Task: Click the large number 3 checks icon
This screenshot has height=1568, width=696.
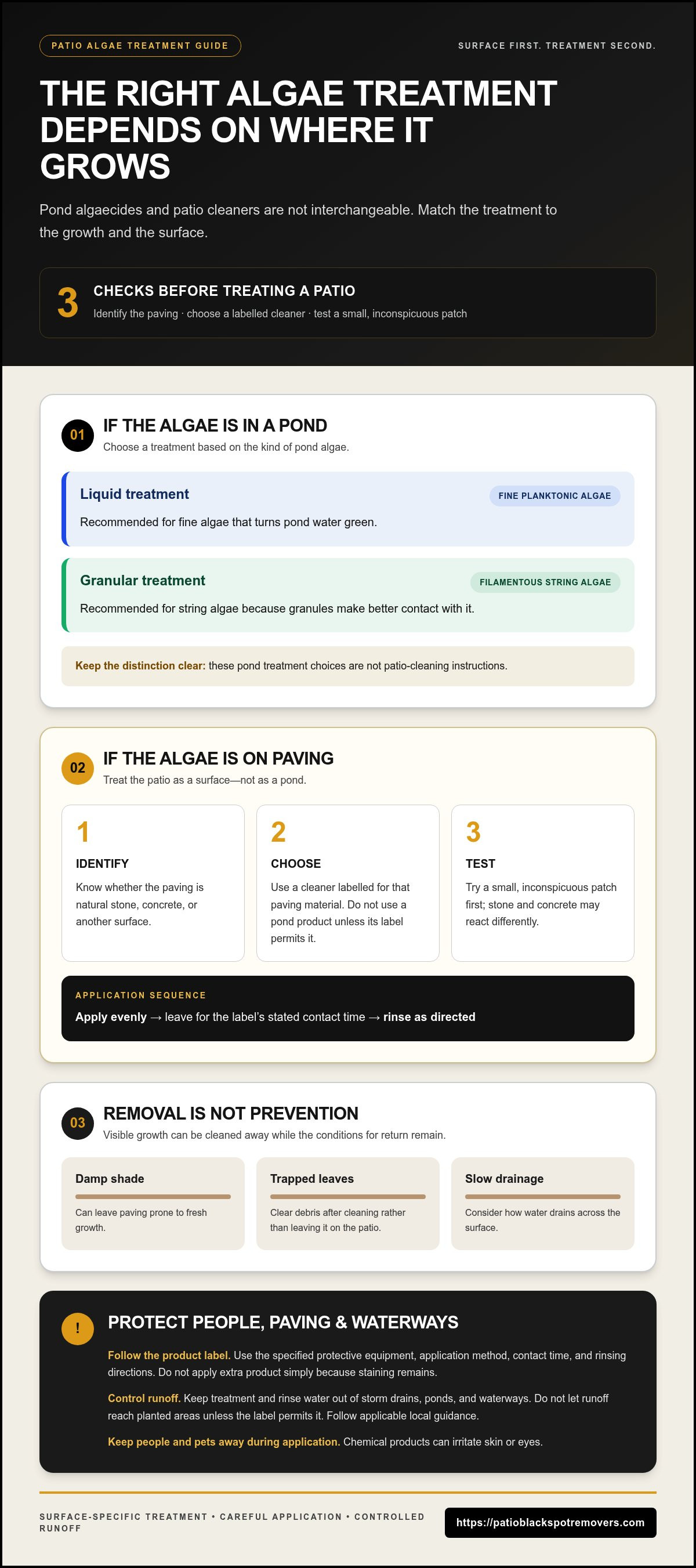Action: [x=67, y=303]
